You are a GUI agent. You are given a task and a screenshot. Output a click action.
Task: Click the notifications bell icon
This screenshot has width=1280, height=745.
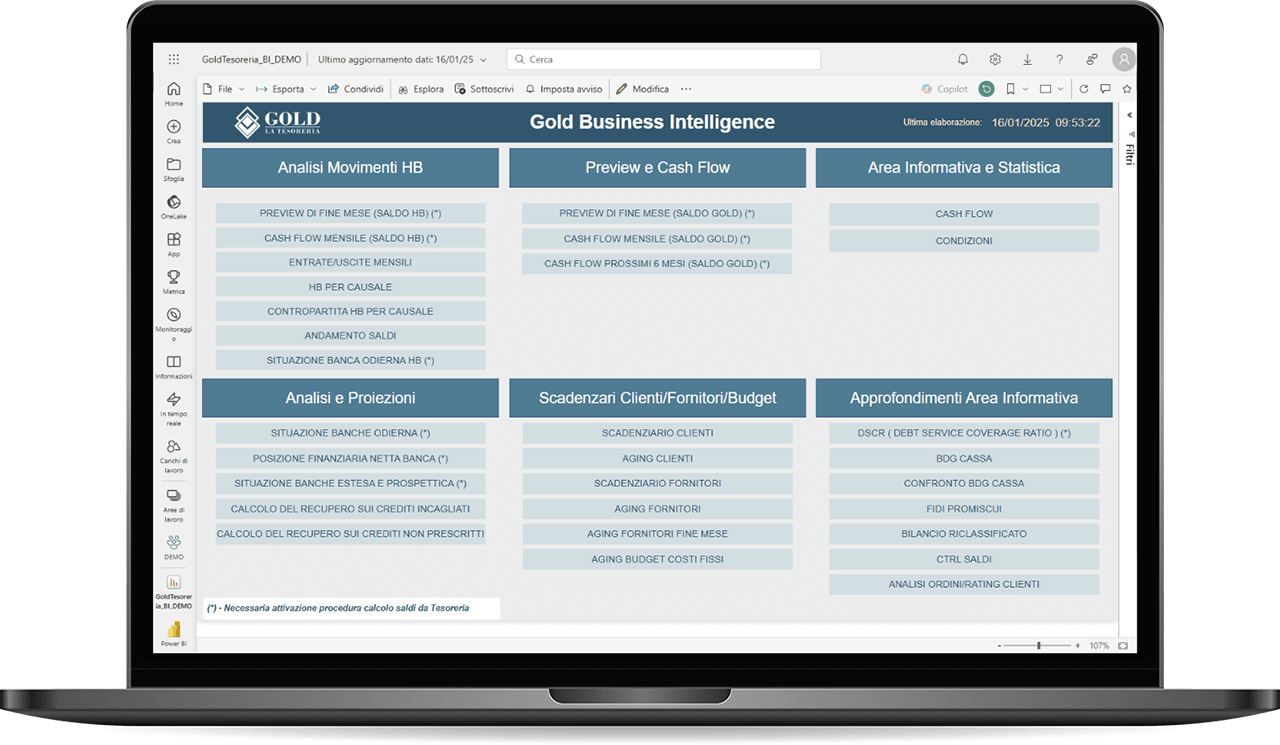click(963, 60)
